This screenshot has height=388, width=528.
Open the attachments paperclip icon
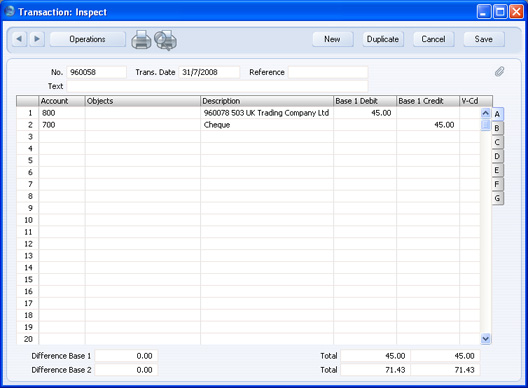(499, 71)
